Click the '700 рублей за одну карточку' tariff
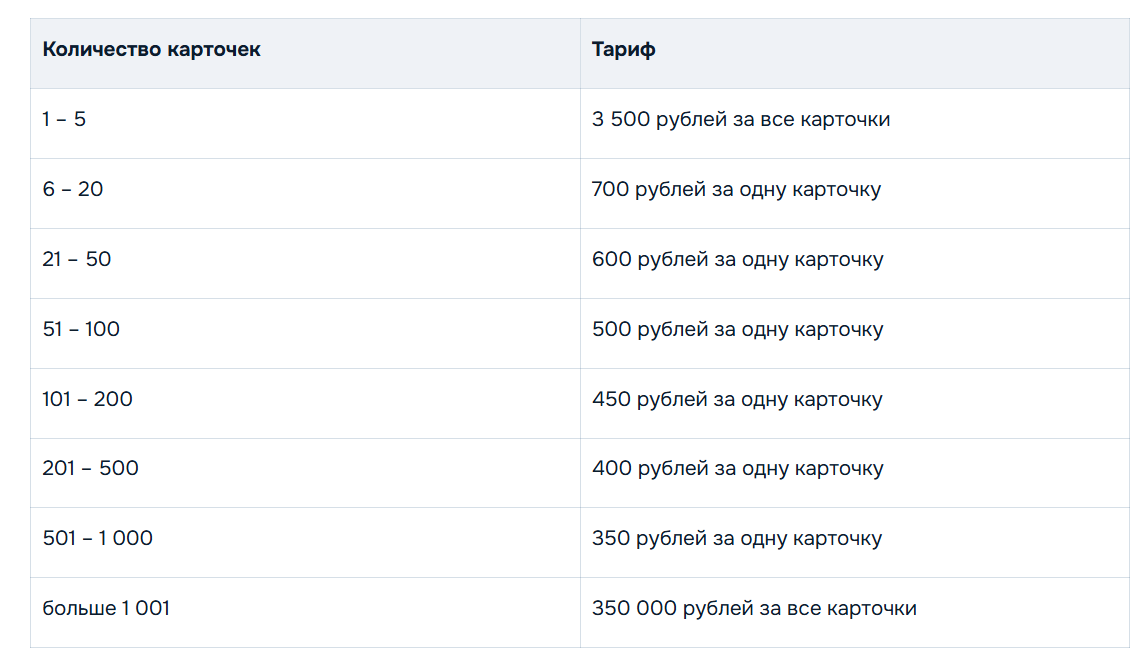The image size is (1142, 658). pyautogui.click(x=736, y=190)
